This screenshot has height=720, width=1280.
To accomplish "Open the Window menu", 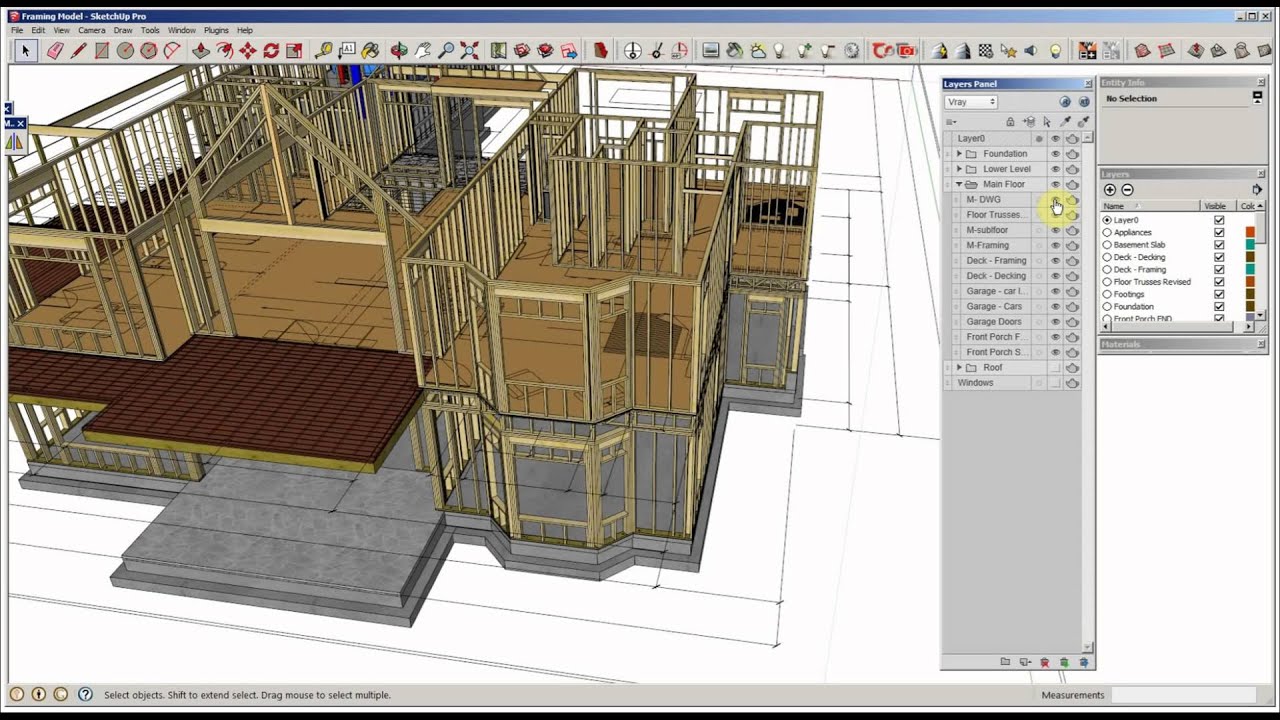I will coord(182,30).
